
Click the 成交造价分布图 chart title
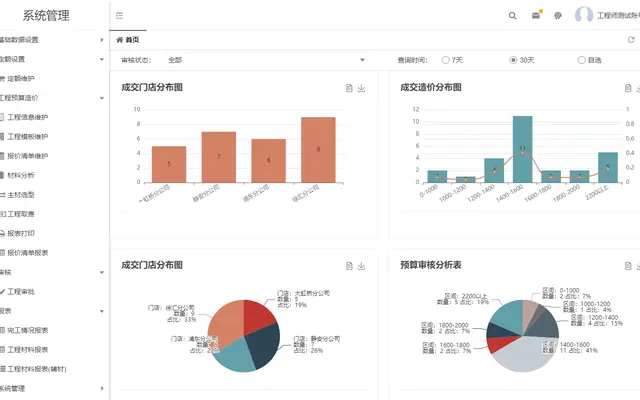tap(431, 87)
